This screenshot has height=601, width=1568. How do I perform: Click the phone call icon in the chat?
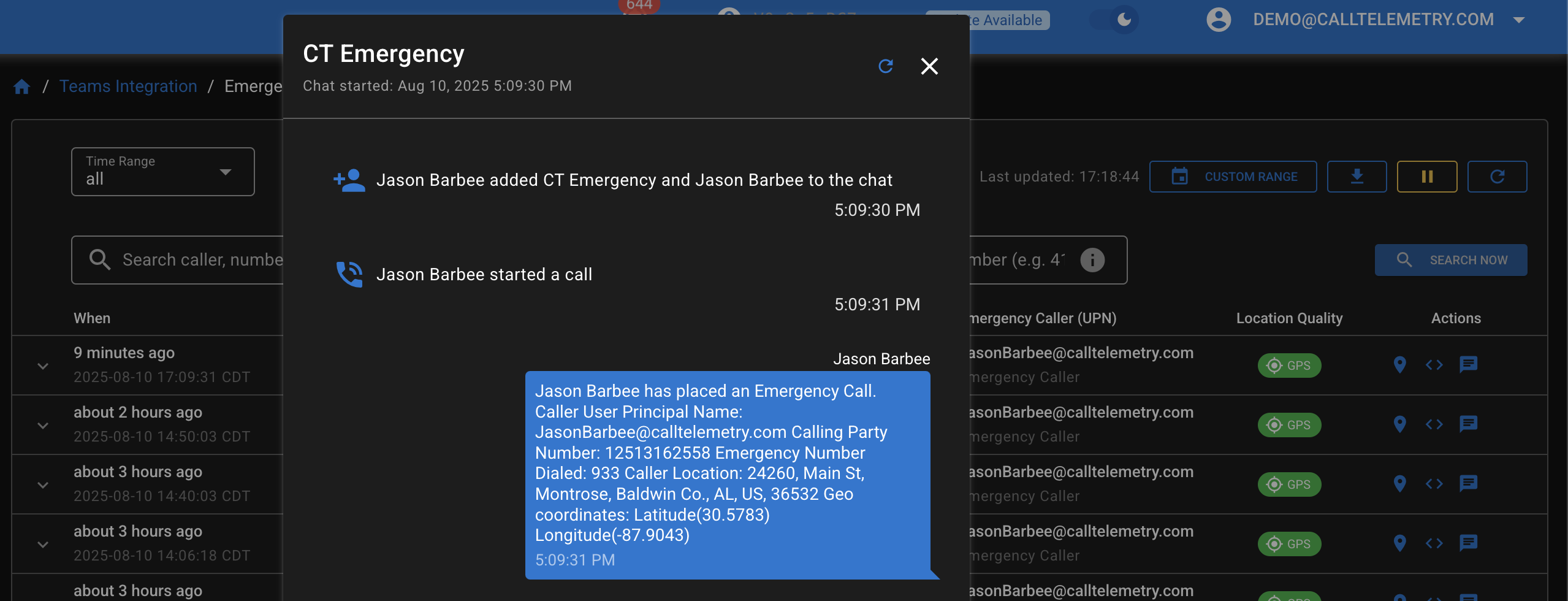[x=349, y=274]
